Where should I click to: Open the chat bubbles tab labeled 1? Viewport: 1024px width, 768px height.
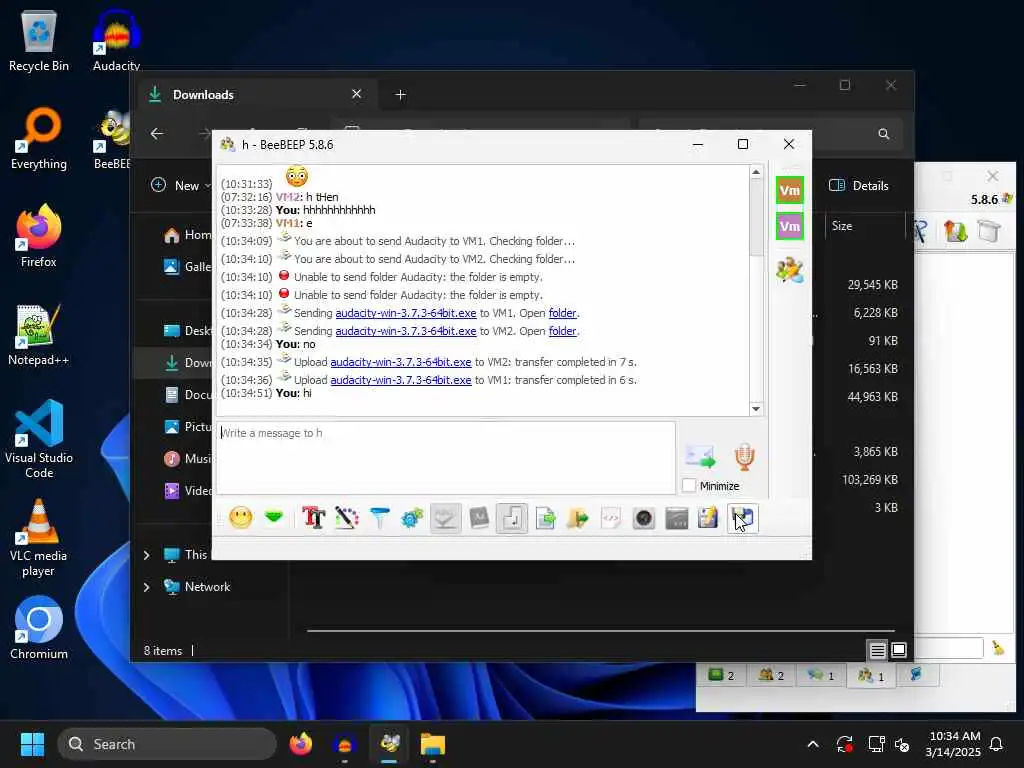click(x=821, y=675)
